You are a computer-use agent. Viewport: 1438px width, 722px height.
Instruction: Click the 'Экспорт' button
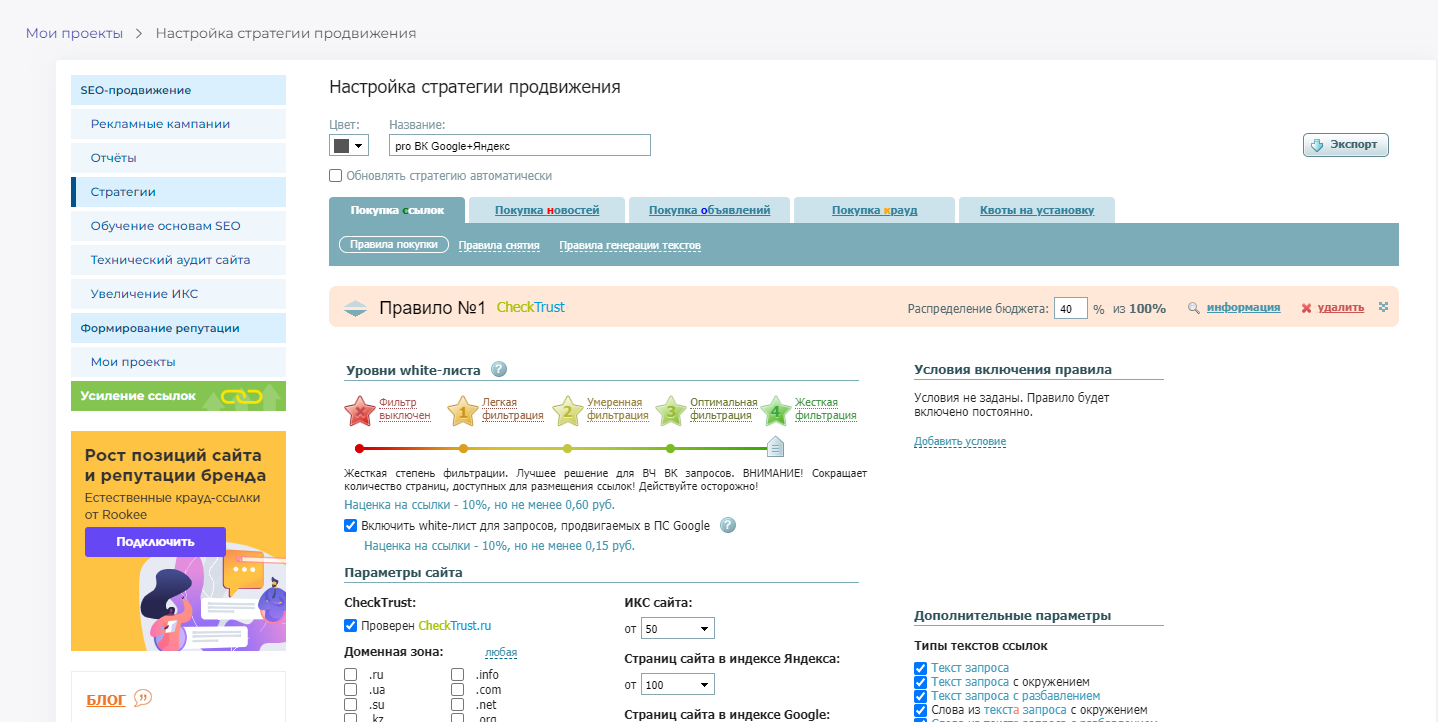click(x=1345, y=145)
